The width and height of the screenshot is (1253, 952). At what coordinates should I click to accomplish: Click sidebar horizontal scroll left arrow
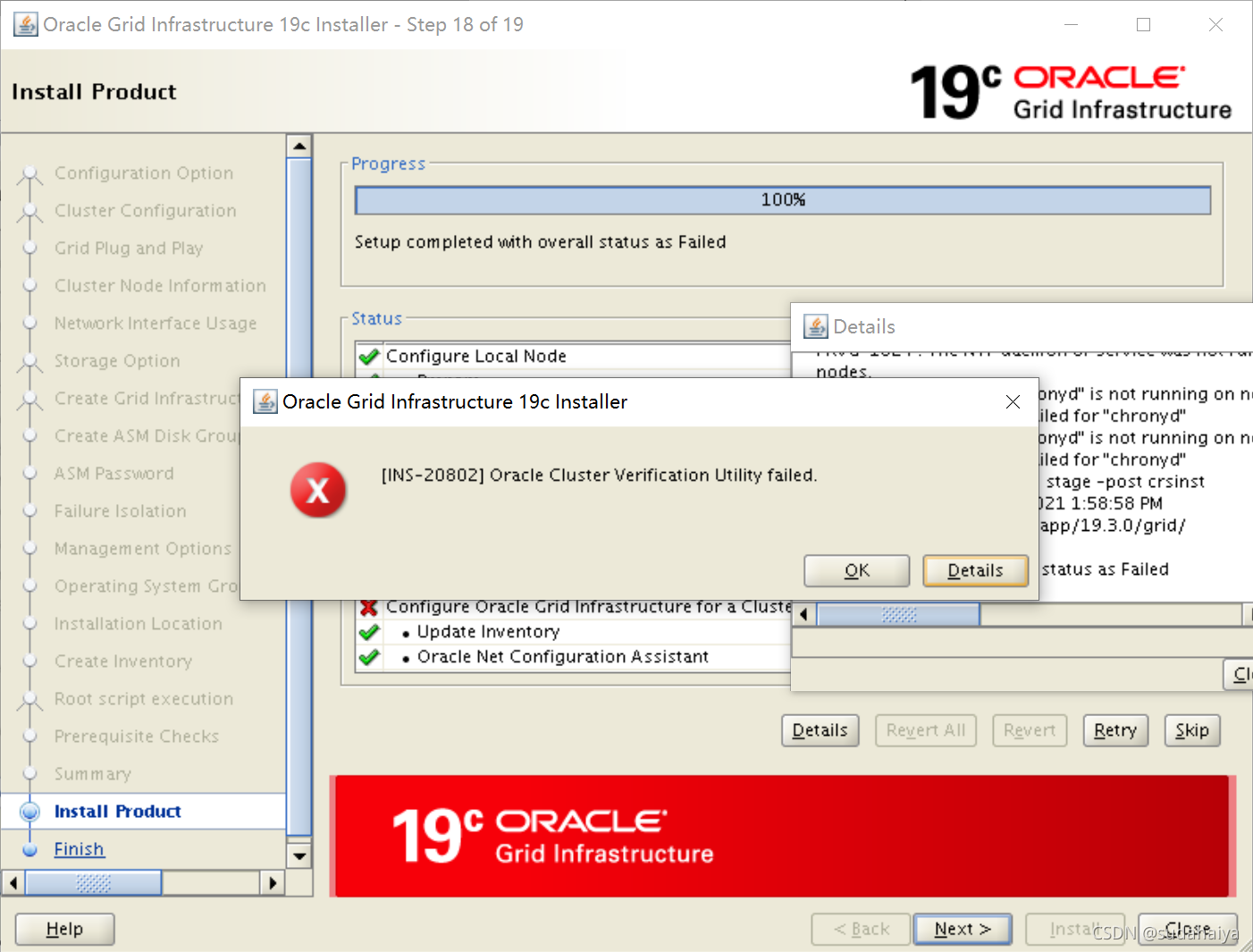13,883
